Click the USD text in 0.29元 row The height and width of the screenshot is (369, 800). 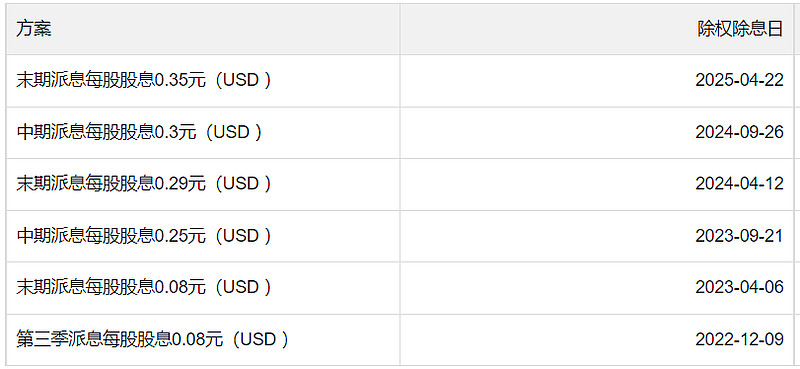coord(241,184)
